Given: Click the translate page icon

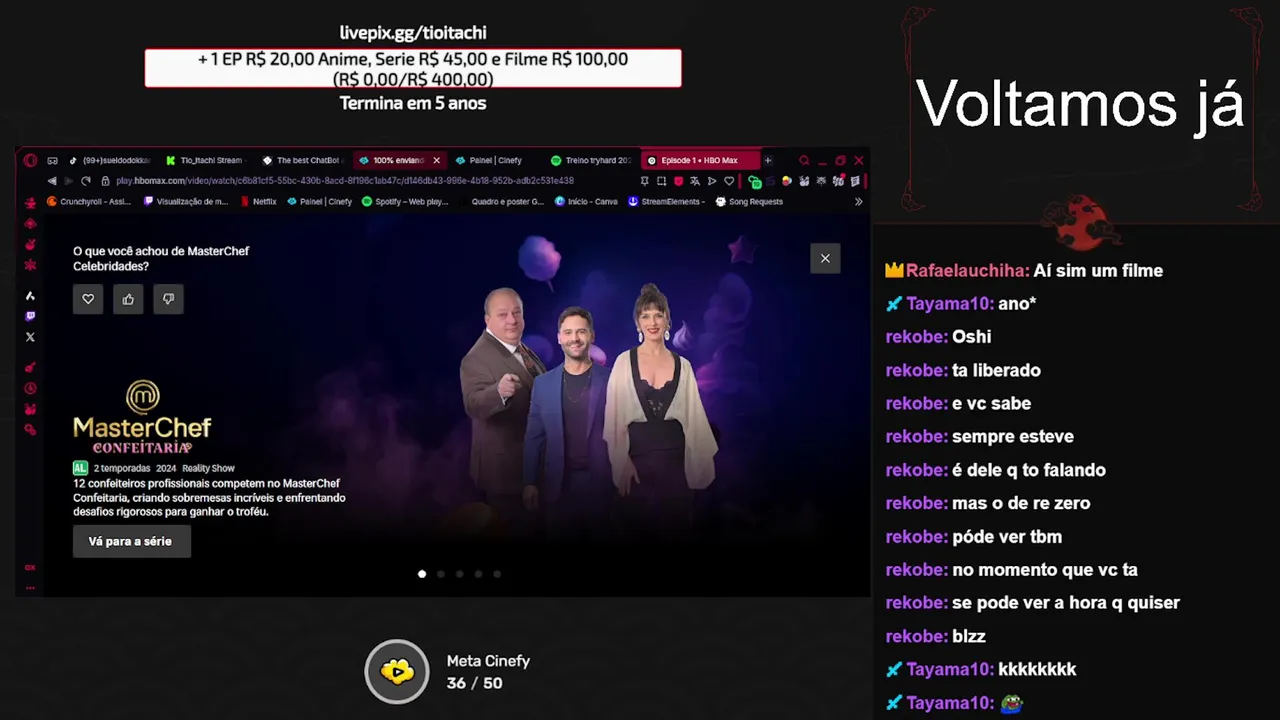Looking at the screenshot, I should tap(695, 181).
